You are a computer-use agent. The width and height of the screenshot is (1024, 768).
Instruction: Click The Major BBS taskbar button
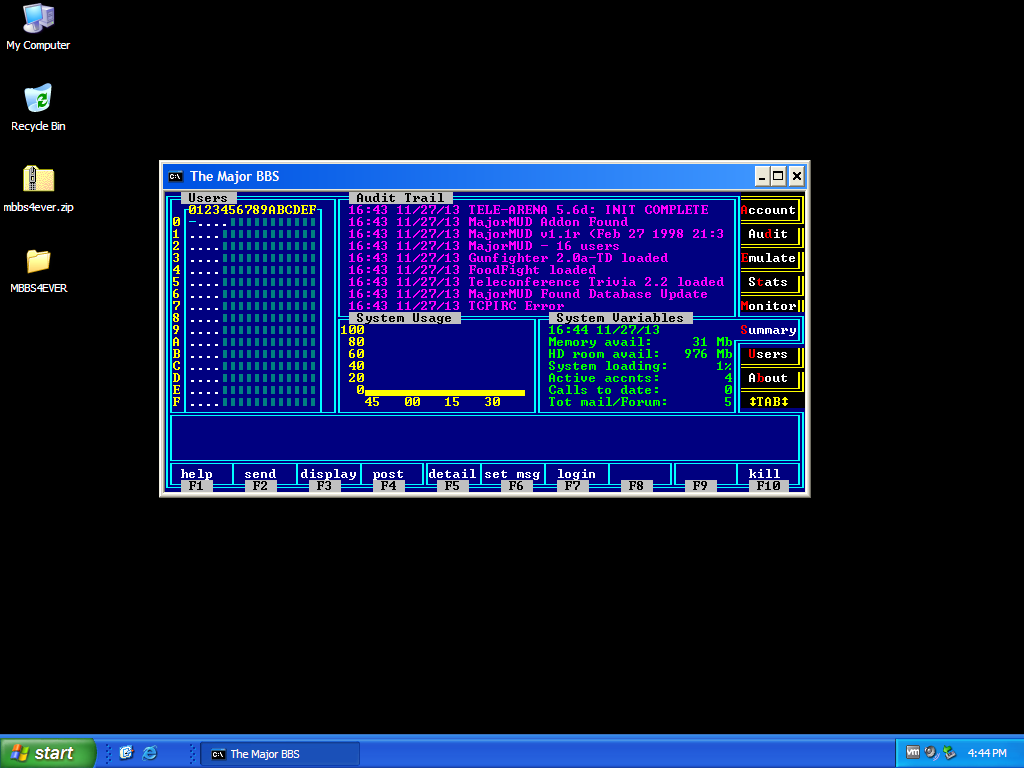(280, 754)
